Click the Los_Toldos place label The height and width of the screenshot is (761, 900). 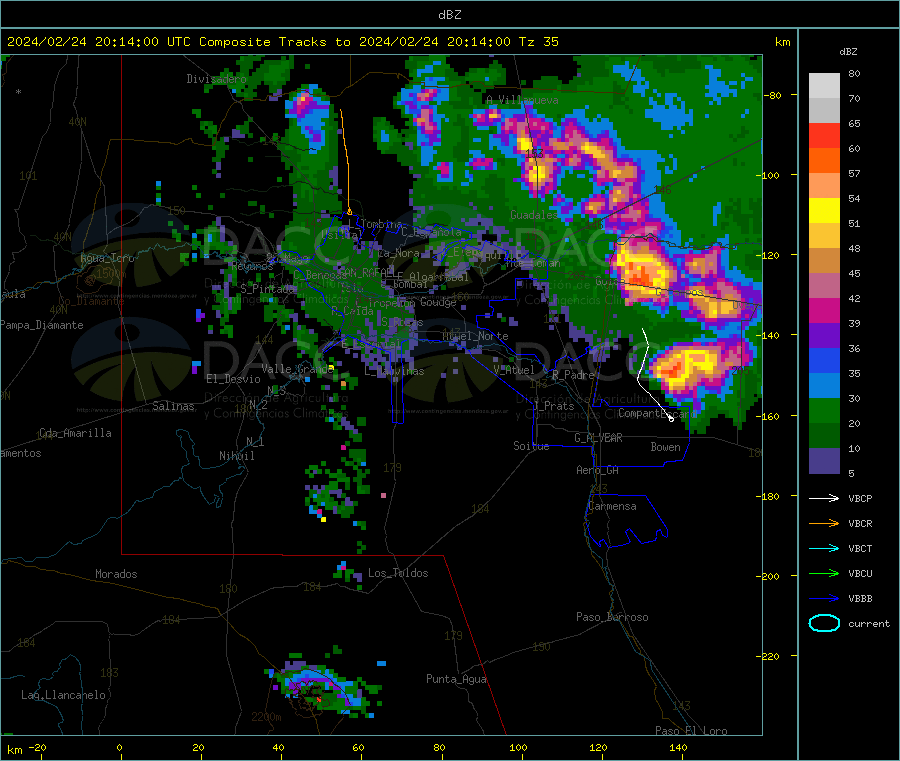(x=398, y=573)
